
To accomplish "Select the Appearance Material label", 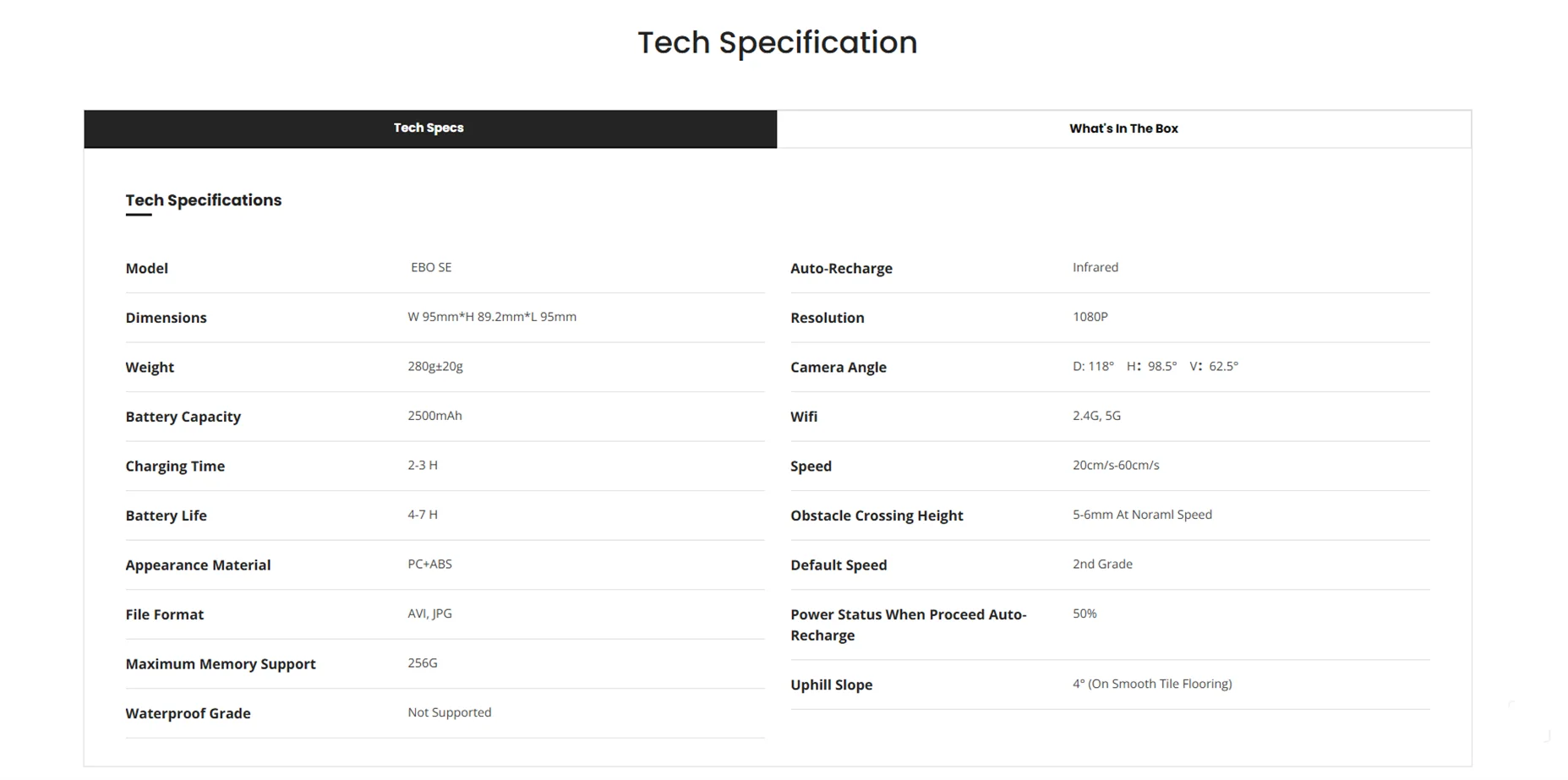I will click(x=198, y=565).
